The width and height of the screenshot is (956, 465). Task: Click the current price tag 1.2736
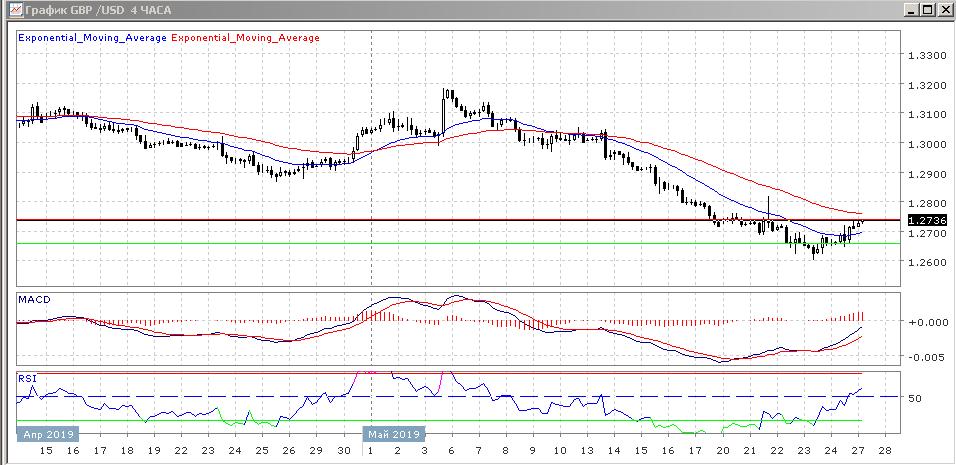(923, 220)
